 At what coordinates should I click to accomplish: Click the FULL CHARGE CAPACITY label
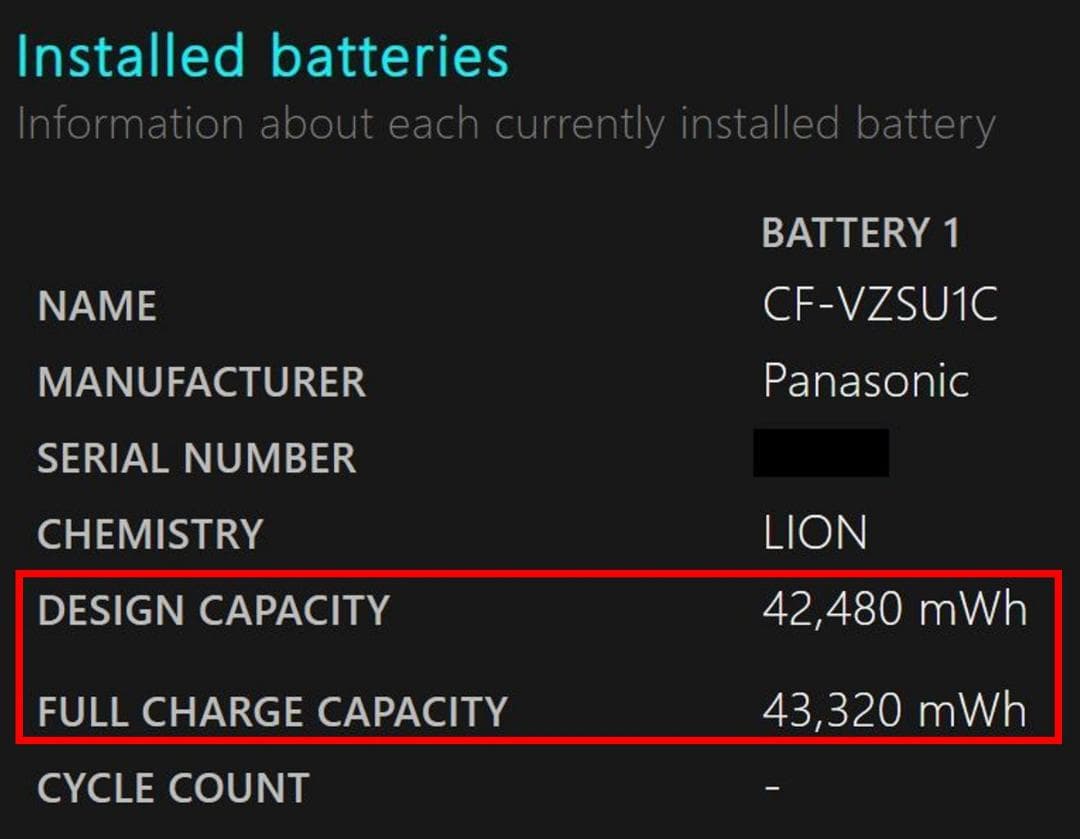(x=272, y=712)
